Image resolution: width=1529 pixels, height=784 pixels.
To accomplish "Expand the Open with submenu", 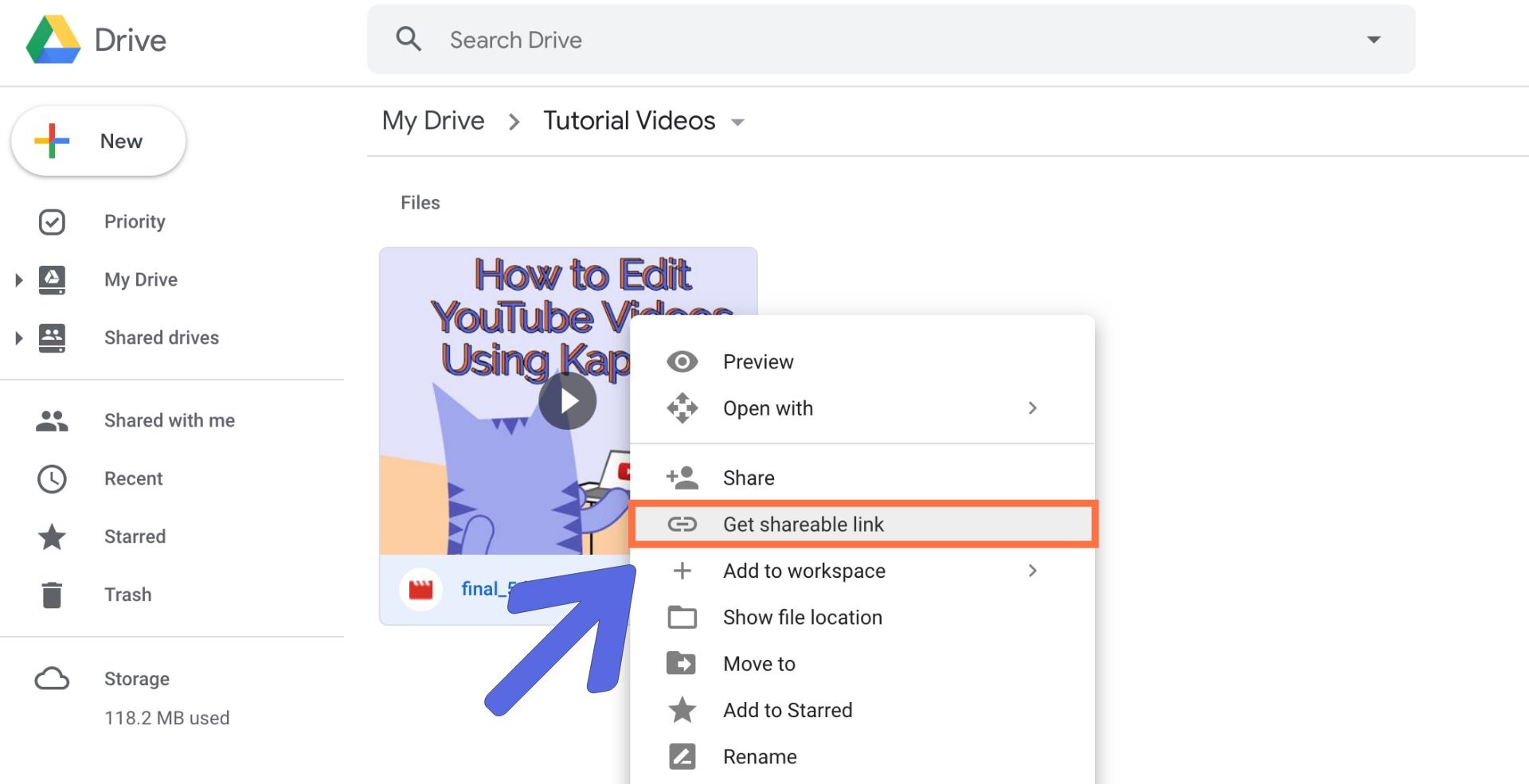I will coord(1032,408).
